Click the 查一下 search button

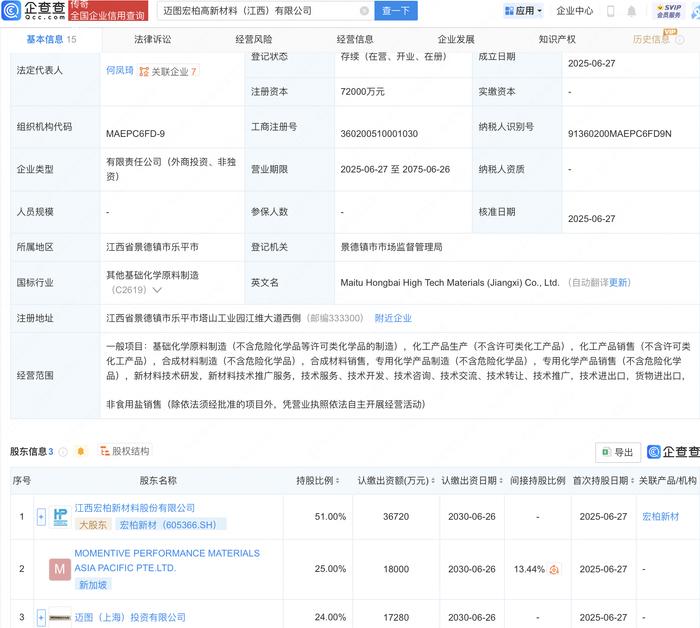click(396, 11)
